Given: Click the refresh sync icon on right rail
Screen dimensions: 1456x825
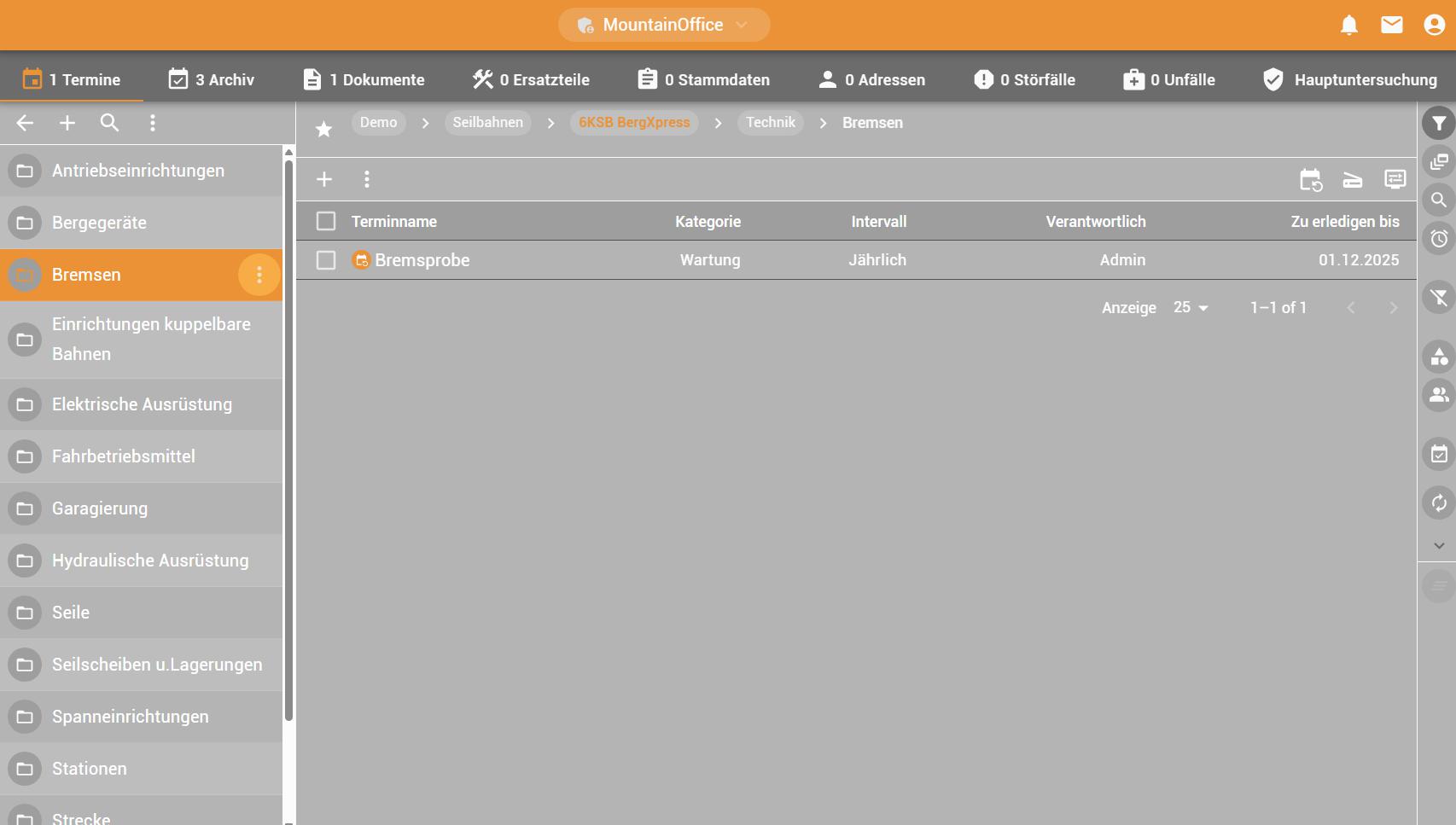Looking at the screenshot, I should pos(1439,503).
